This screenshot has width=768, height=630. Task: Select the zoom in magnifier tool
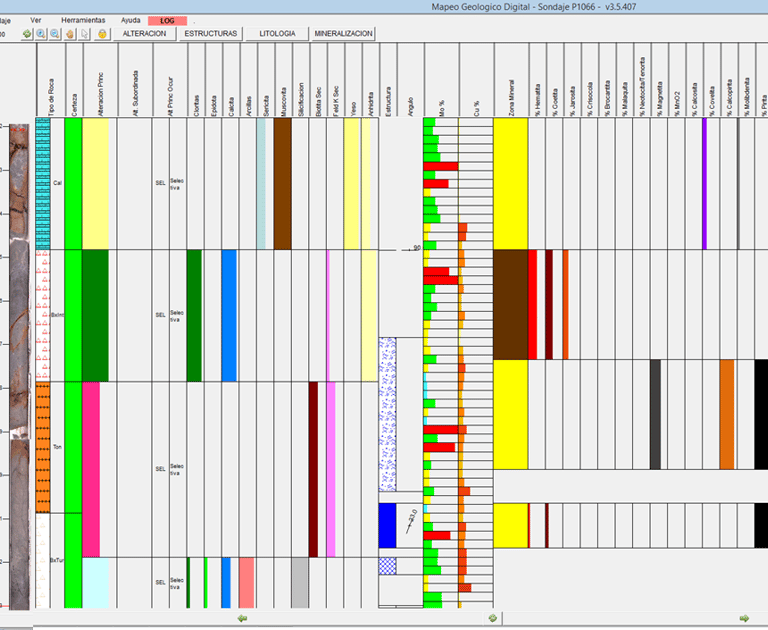pyautogui.click(x=41, y=34)
